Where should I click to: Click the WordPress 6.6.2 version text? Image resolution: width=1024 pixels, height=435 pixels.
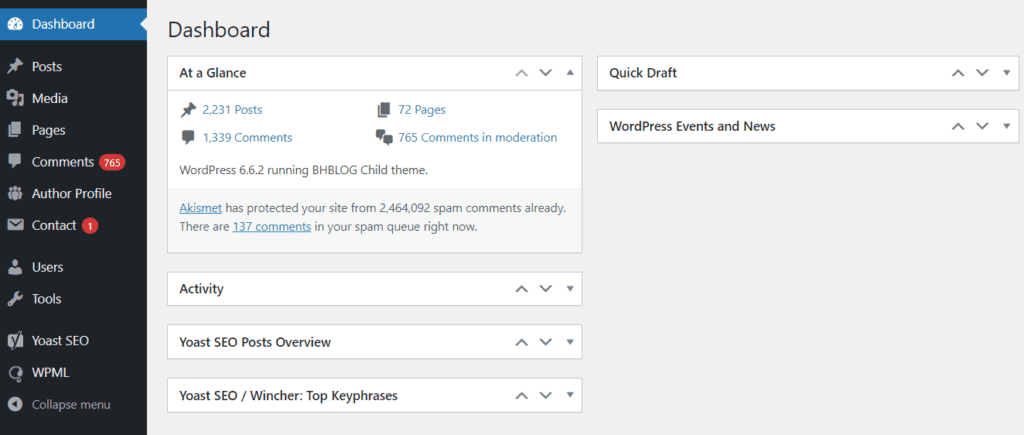304,170
